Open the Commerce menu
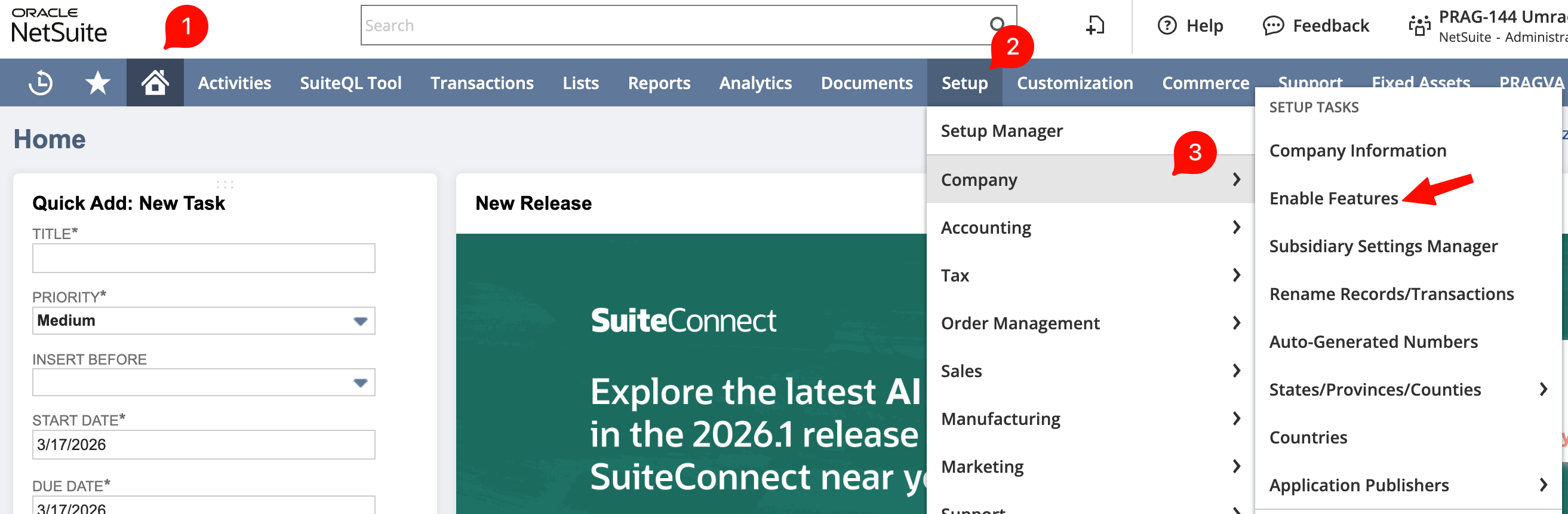Viewport: 1568px width, 514px height. tap(1205, 83)
